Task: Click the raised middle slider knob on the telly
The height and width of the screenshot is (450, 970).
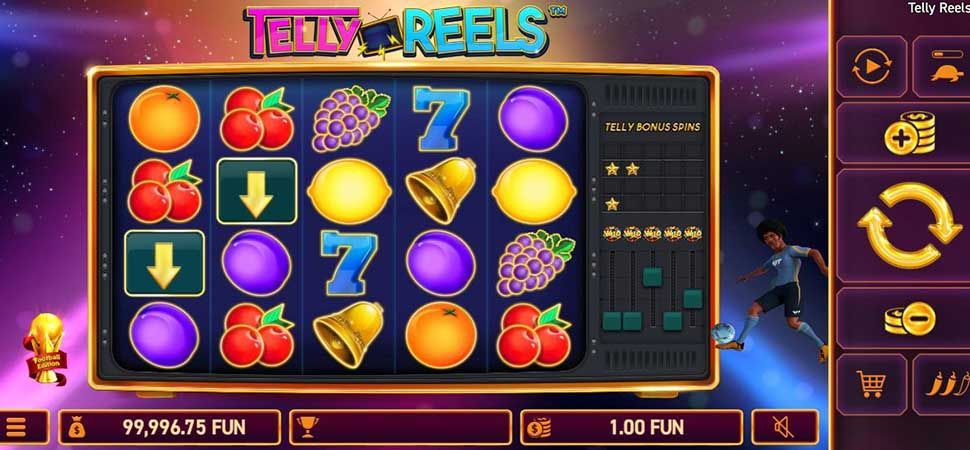Action: (652, 276)
